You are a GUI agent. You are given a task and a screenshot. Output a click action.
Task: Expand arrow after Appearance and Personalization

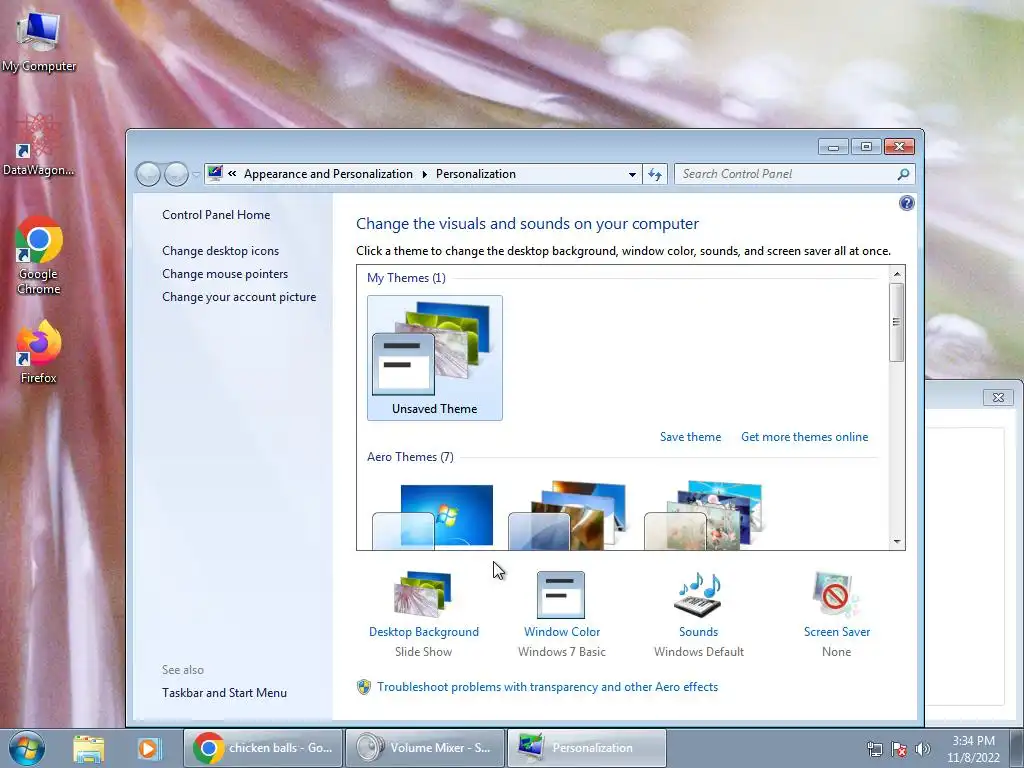point(424,174)
